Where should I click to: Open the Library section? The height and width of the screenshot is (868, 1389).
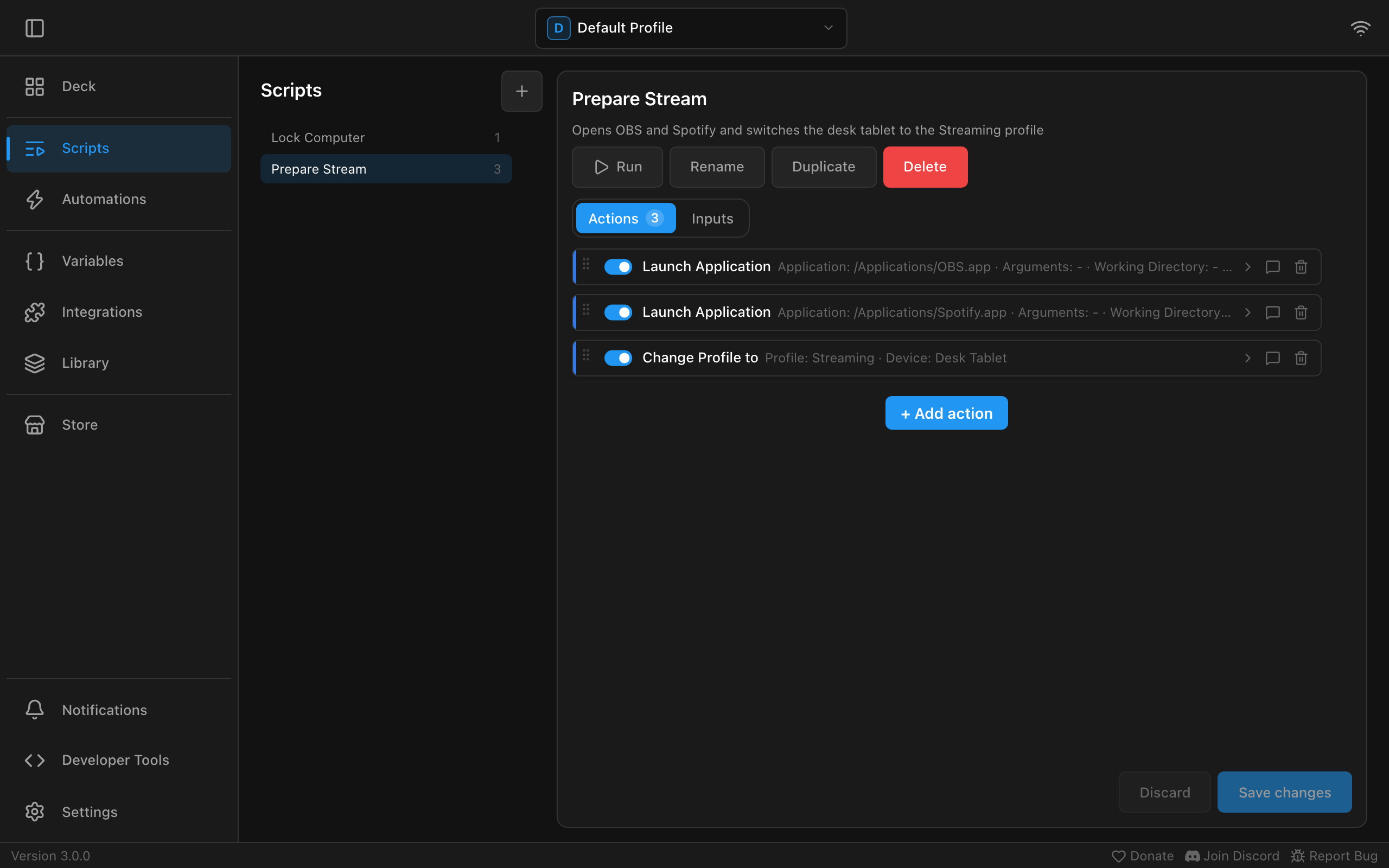click(119, 363)
